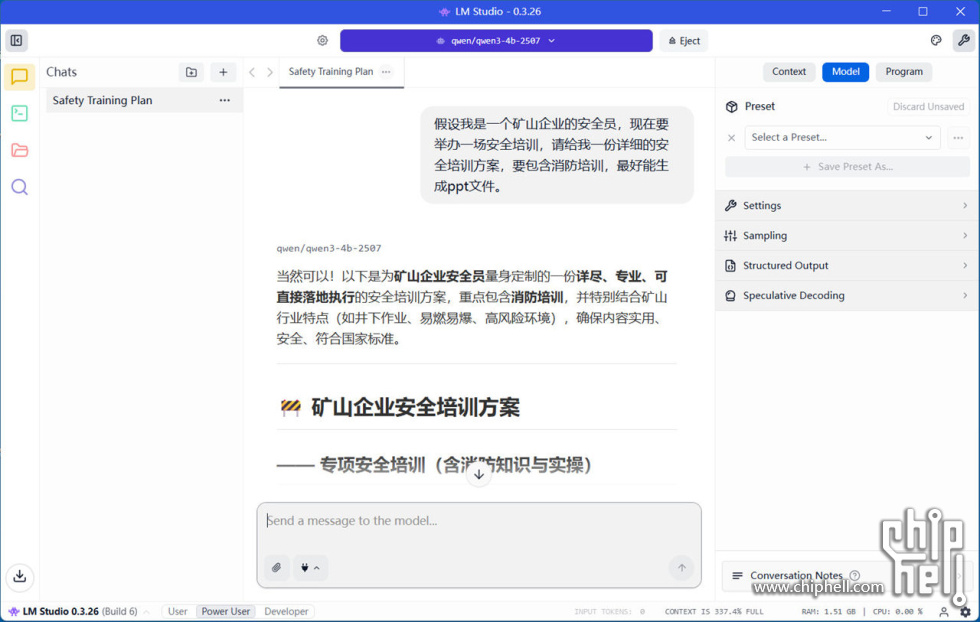Open Downloads via the download icon
The width and height of the screenshot is (980, 622).
[19, 576]
